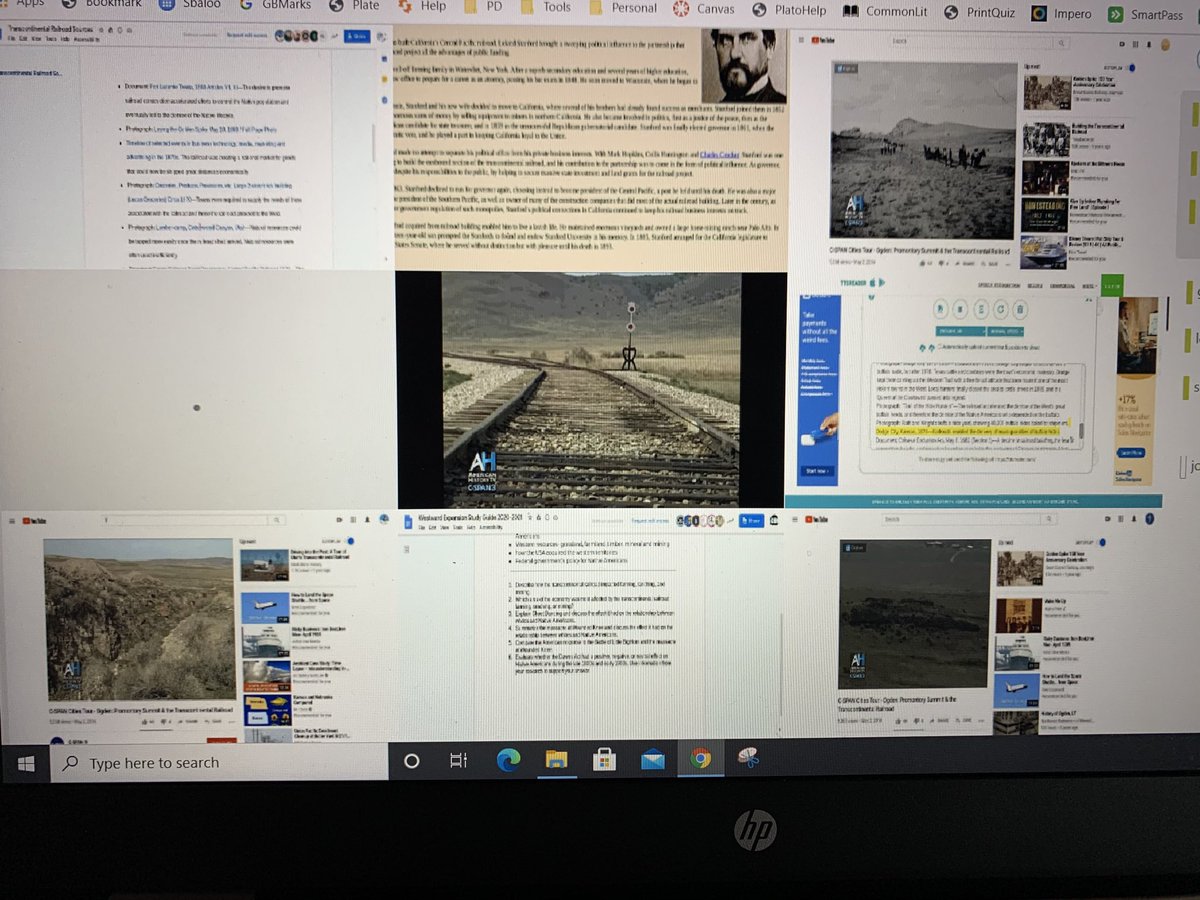
Task: Toggle Autoplay in the bottom-left YouTube window
Action: (x=351, y=541)
